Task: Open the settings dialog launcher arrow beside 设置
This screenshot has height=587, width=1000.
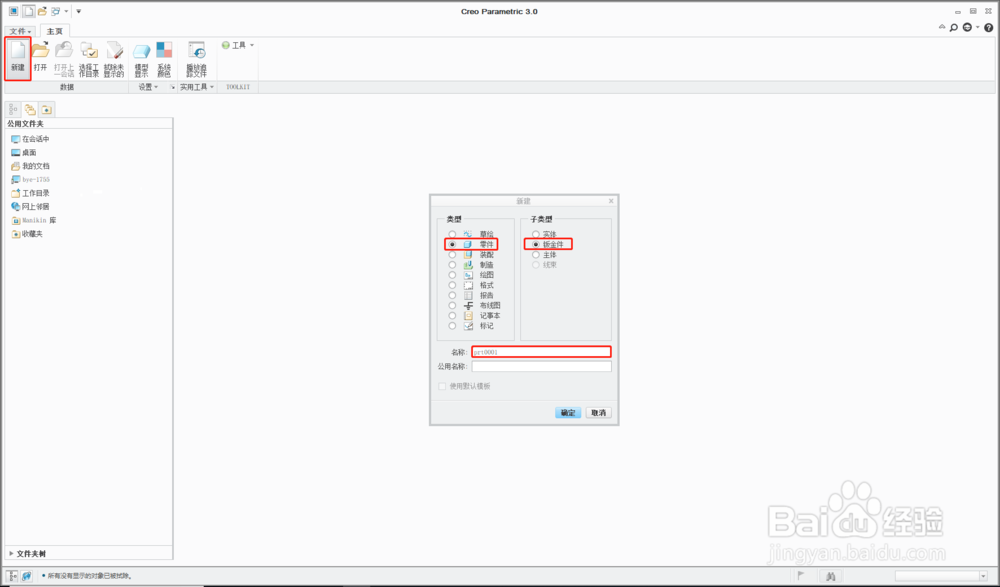Action: [172, 87]
